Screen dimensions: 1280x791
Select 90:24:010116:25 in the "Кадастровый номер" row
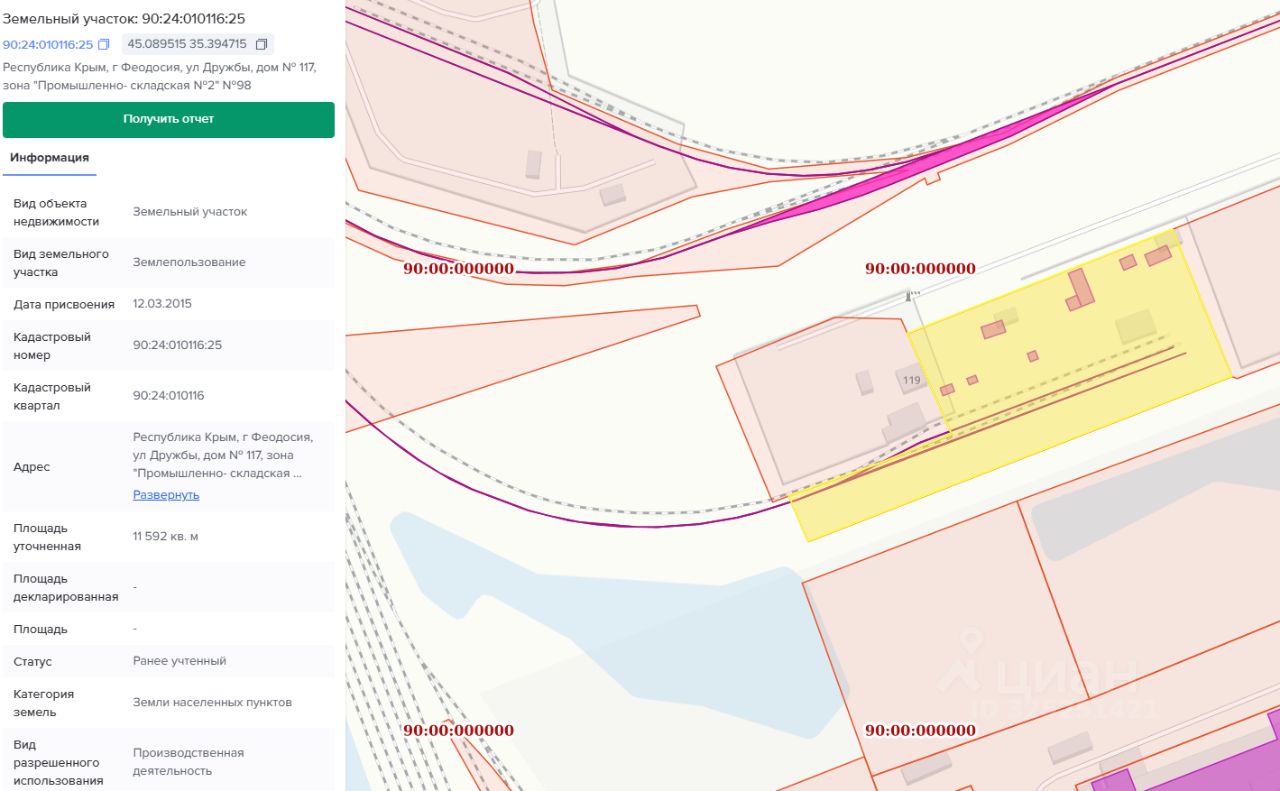coord(178,345)
